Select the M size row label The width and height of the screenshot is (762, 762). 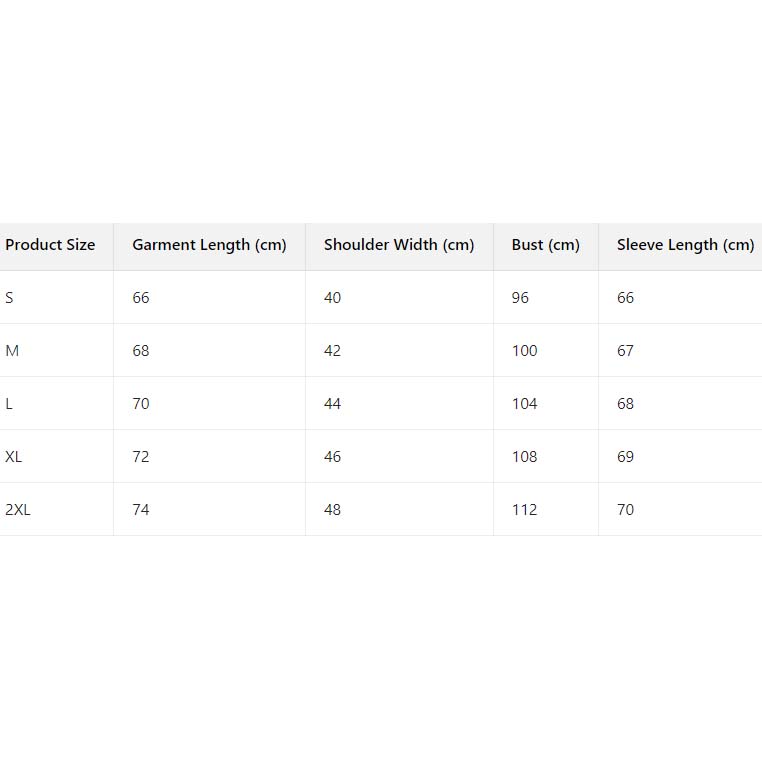pyautogui.click(x=12, y=351)
